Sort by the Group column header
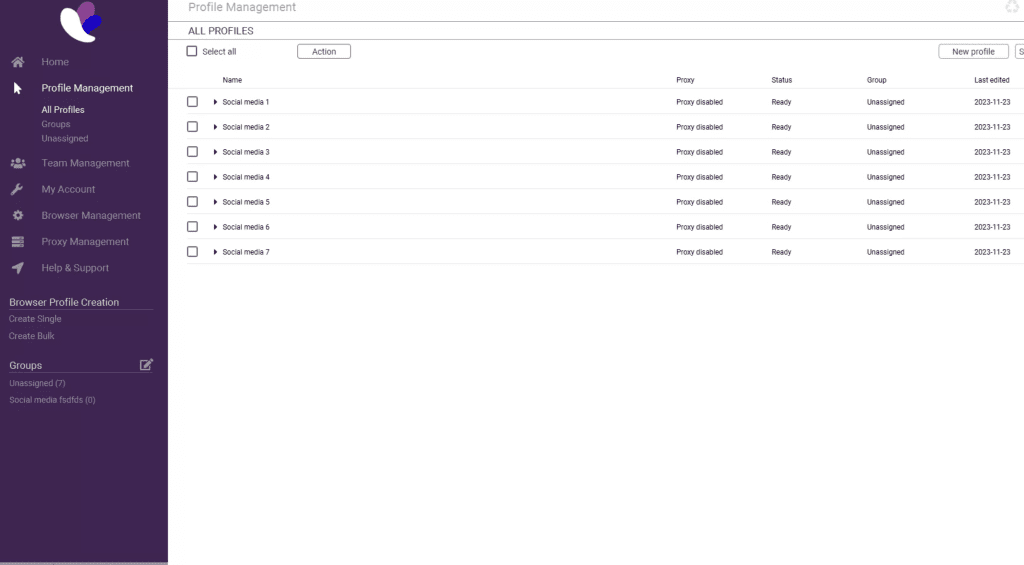 (x=876, y=80)
